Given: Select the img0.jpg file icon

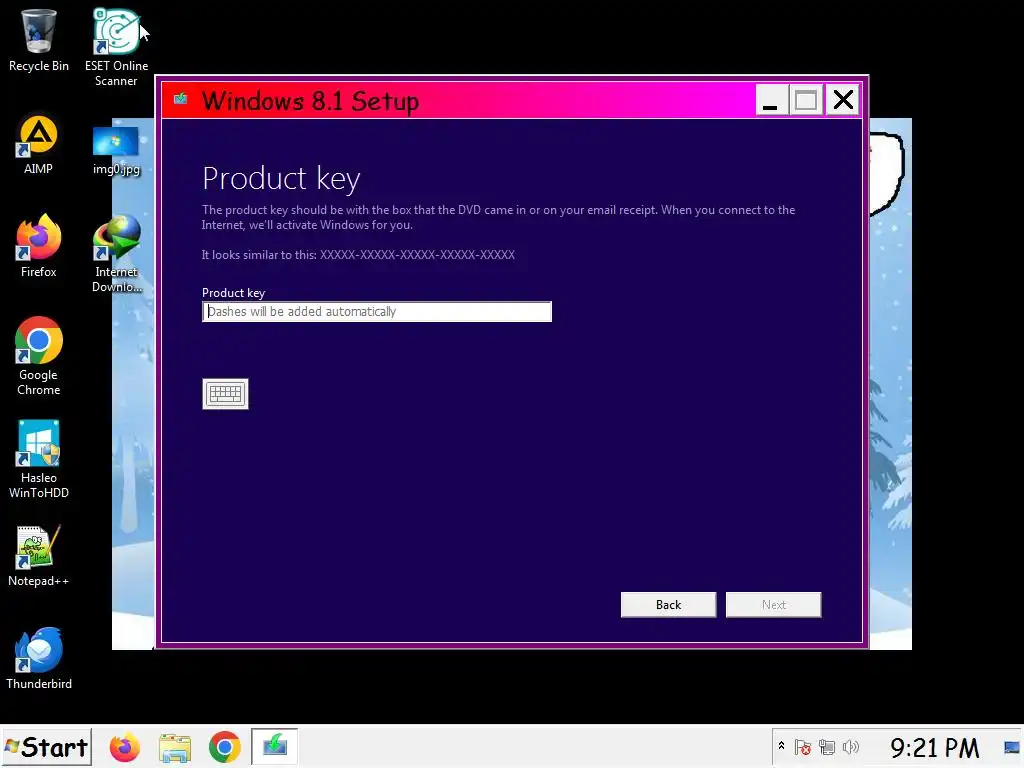Looking at the screenshot, I should [116, 150].
